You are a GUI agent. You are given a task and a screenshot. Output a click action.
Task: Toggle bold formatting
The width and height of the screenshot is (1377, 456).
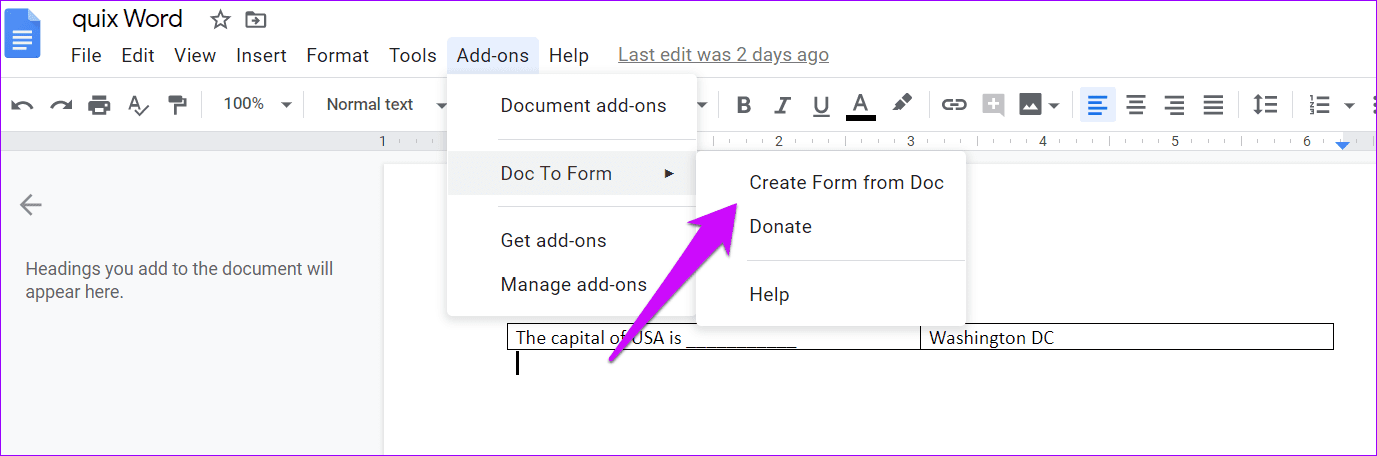tap(743, 105)
